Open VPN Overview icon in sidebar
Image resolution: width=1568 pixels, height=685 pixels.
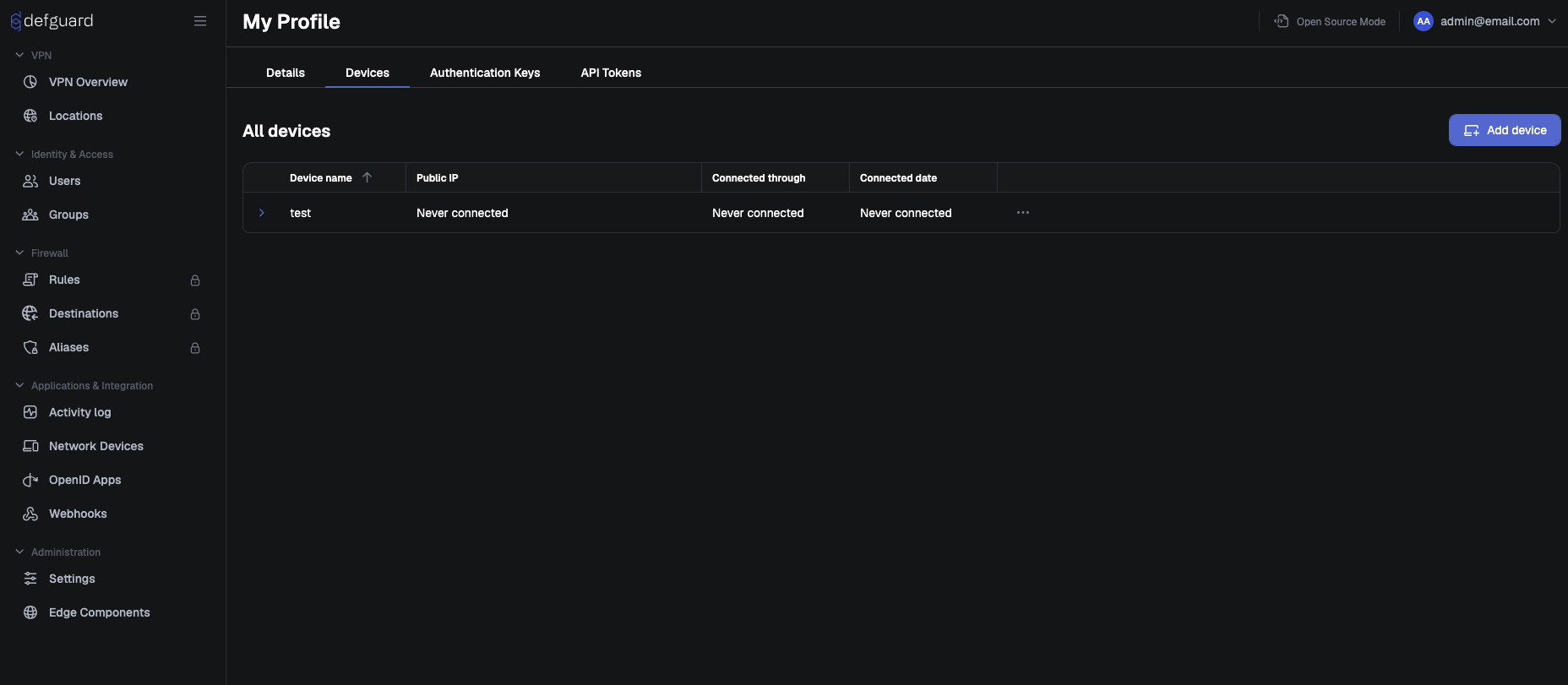(x=30, y=82)
